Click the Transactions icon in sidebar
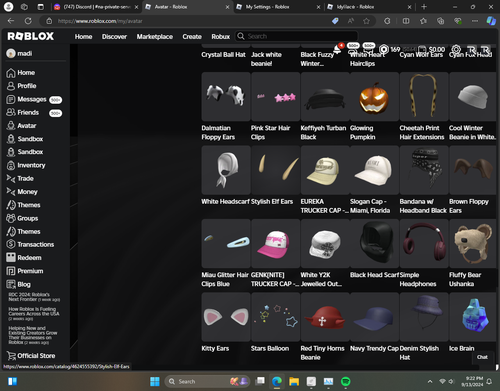500x391 pixels. [11, 244]
